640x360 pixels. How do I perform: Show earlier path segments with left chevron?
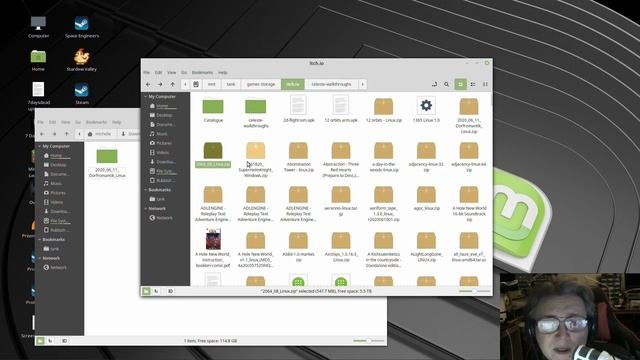[x=185, y=84]
